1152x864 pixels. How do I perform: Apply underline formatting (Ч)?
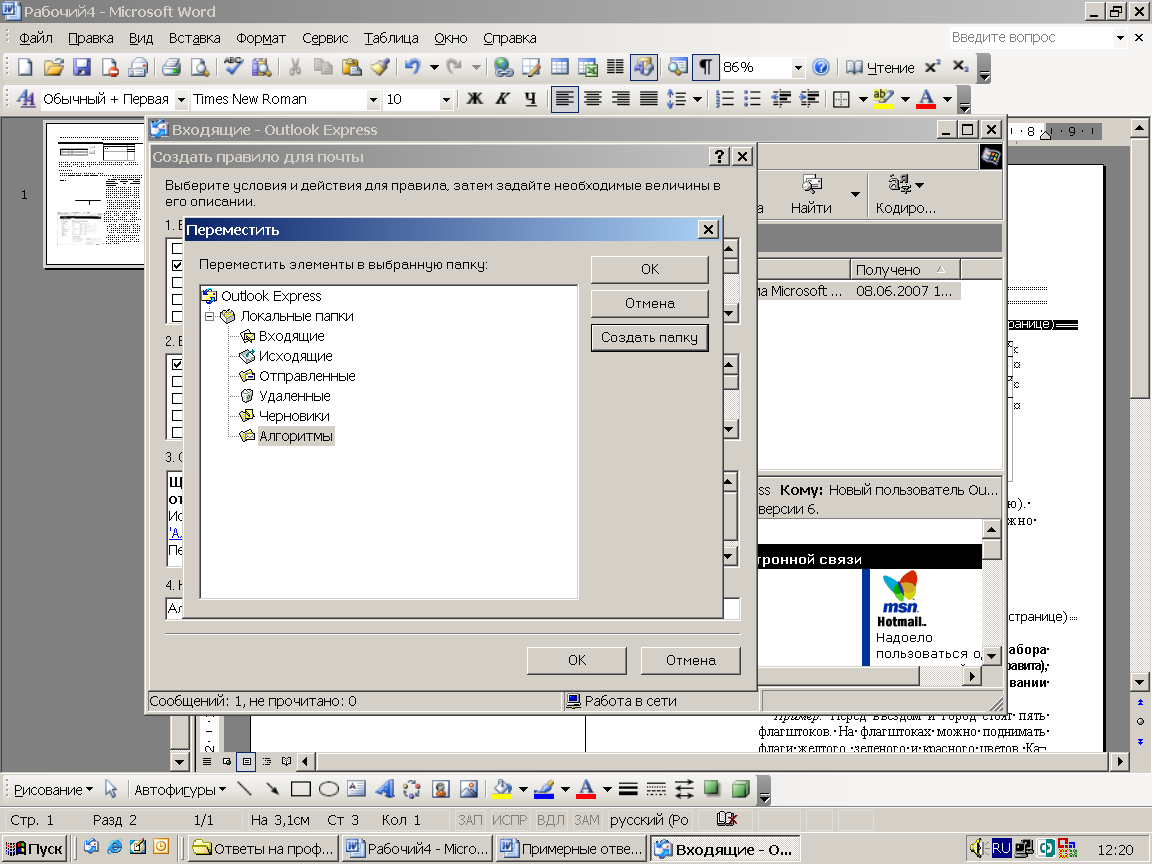click(x=530, y=98)
